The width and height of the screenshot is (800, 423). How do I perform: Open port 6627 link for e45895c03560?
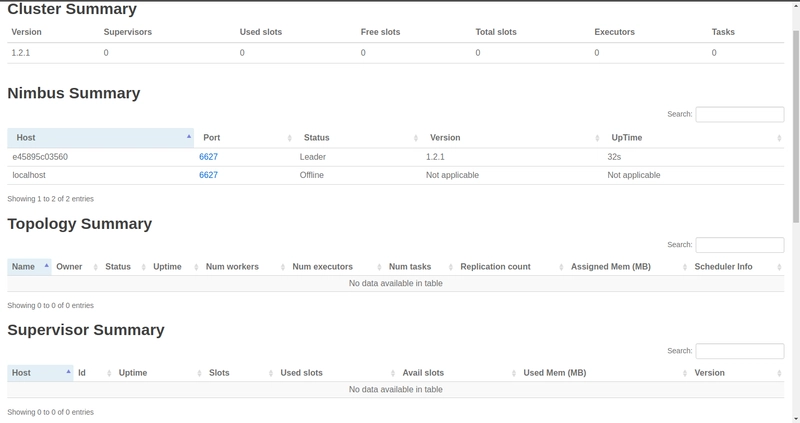click(x=208, y=157)
